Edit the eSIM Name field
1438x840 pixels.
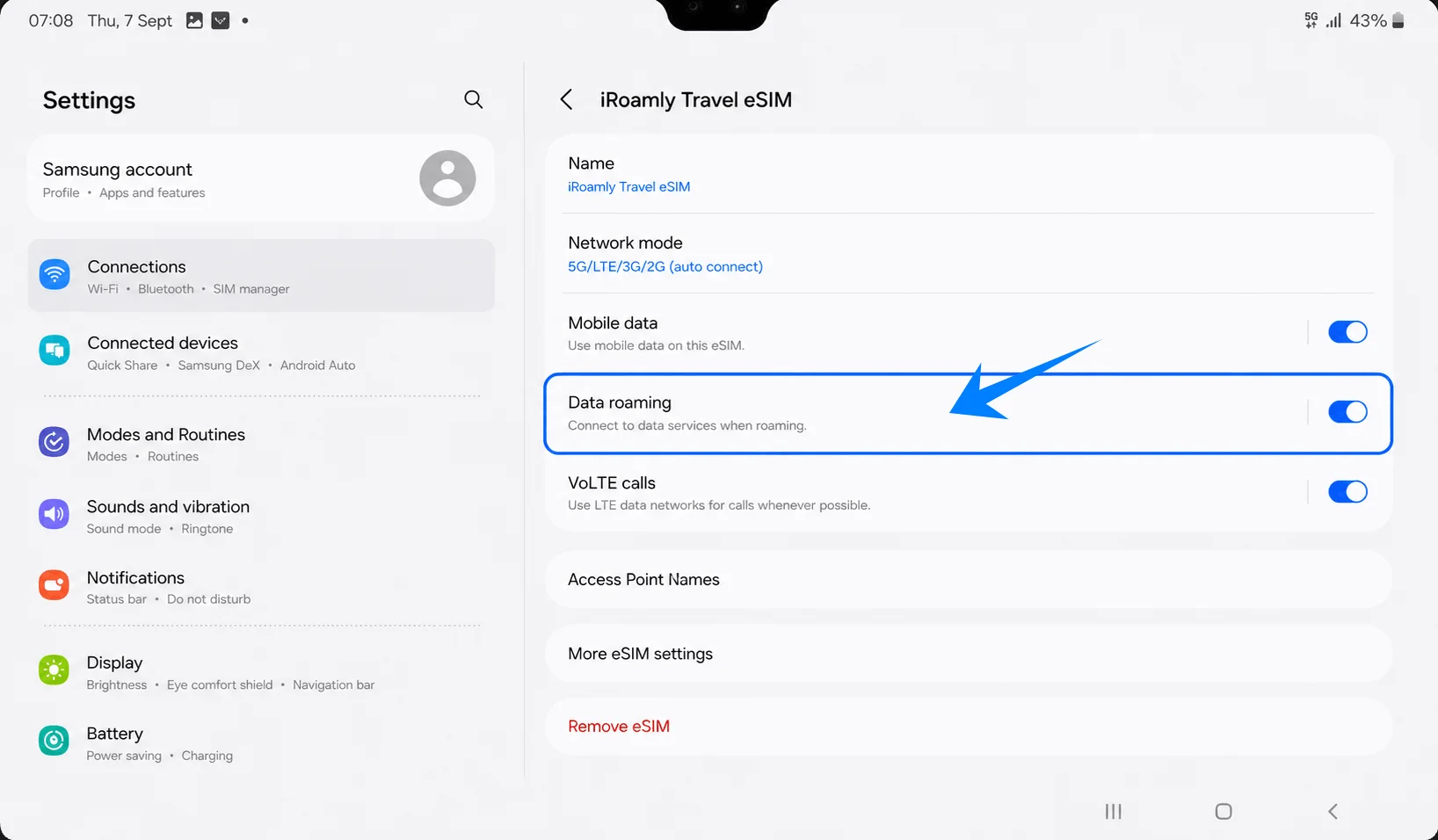click(969, 174)
